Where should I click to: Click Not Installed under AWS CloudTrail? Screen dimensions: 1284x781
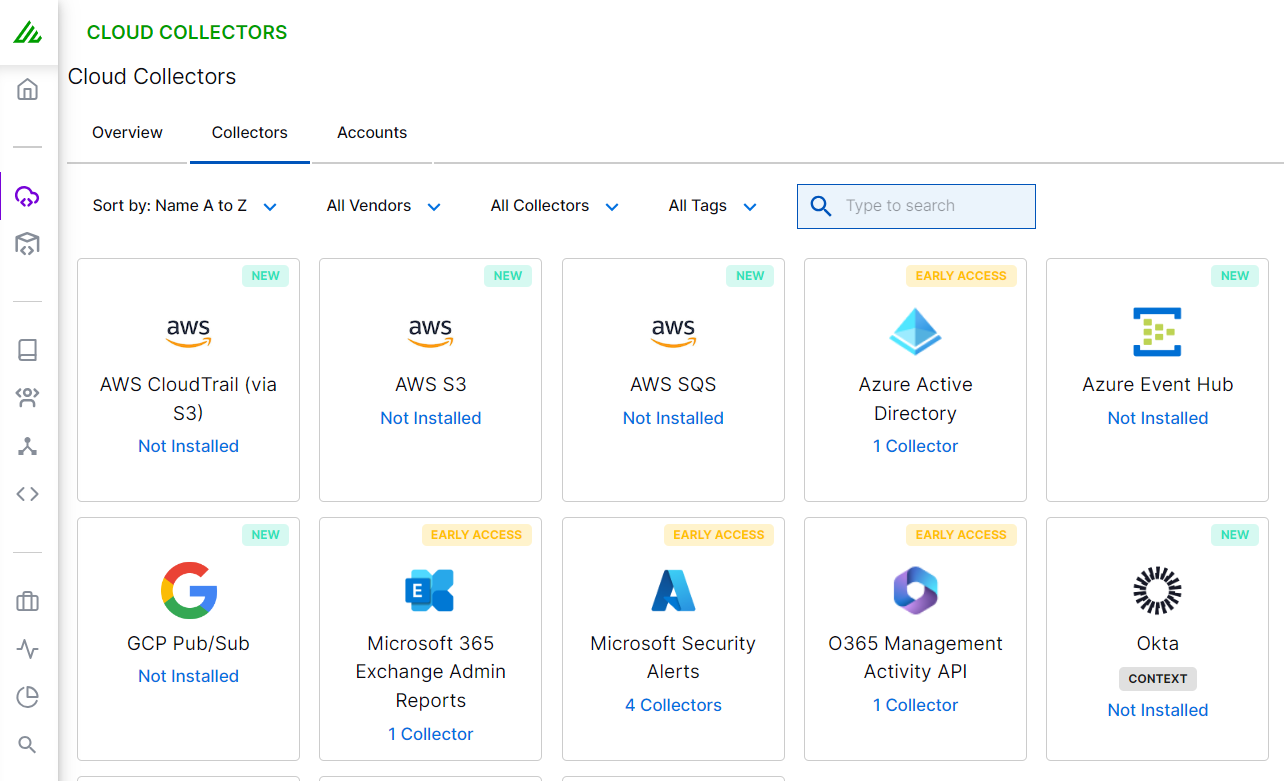click(188, 446)
